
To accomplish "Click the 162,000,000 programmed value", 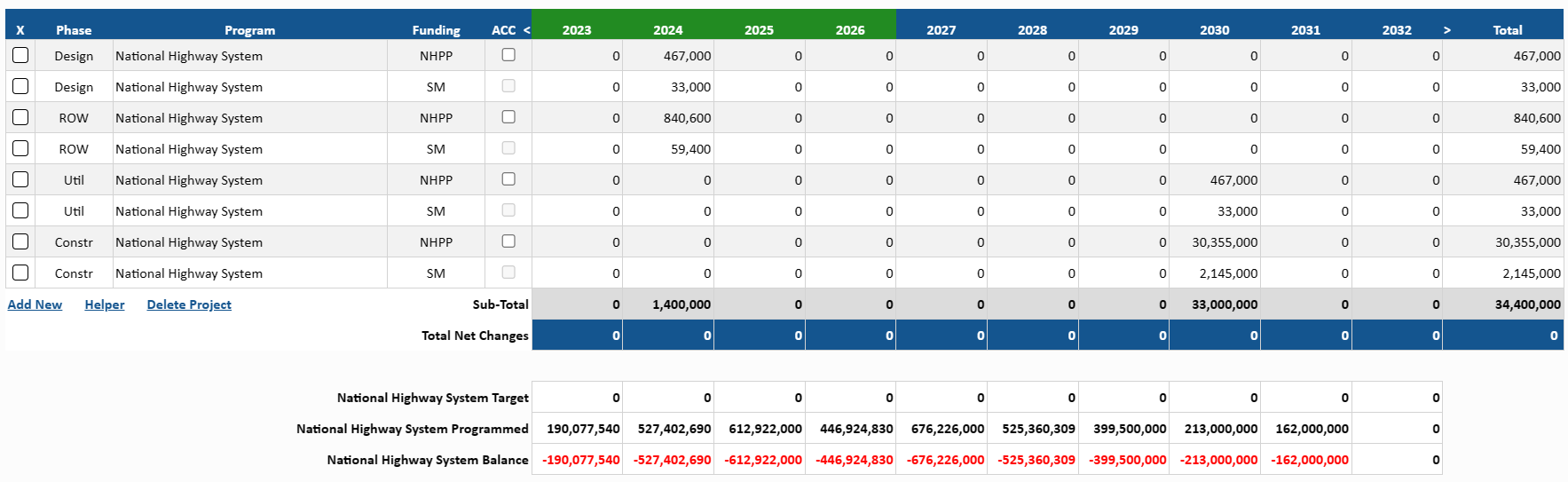I will pos(1312,429).
